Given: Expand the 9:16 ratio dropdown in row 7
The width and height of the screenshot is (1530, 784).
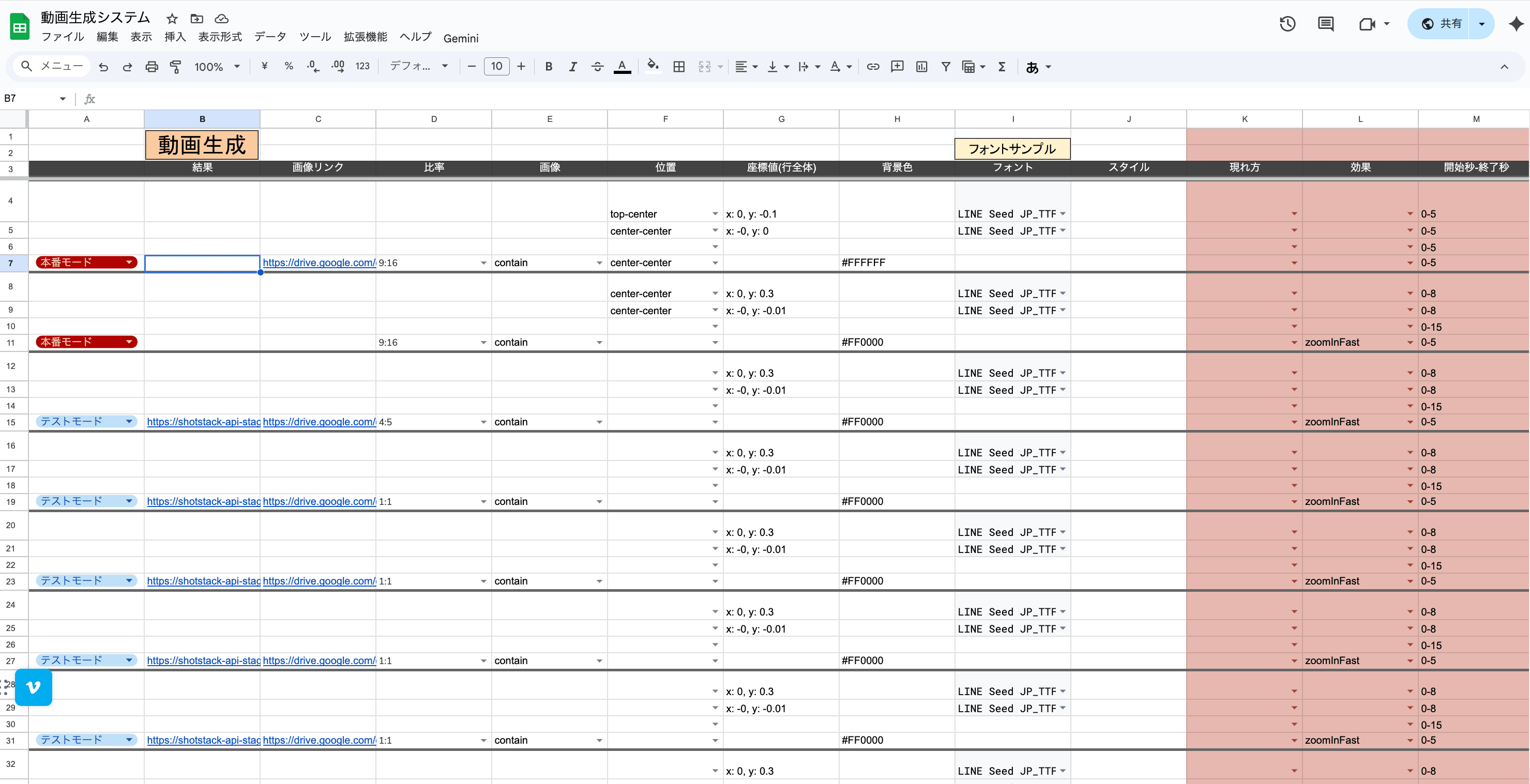Looking at the screenshot, I should [483, 263].
